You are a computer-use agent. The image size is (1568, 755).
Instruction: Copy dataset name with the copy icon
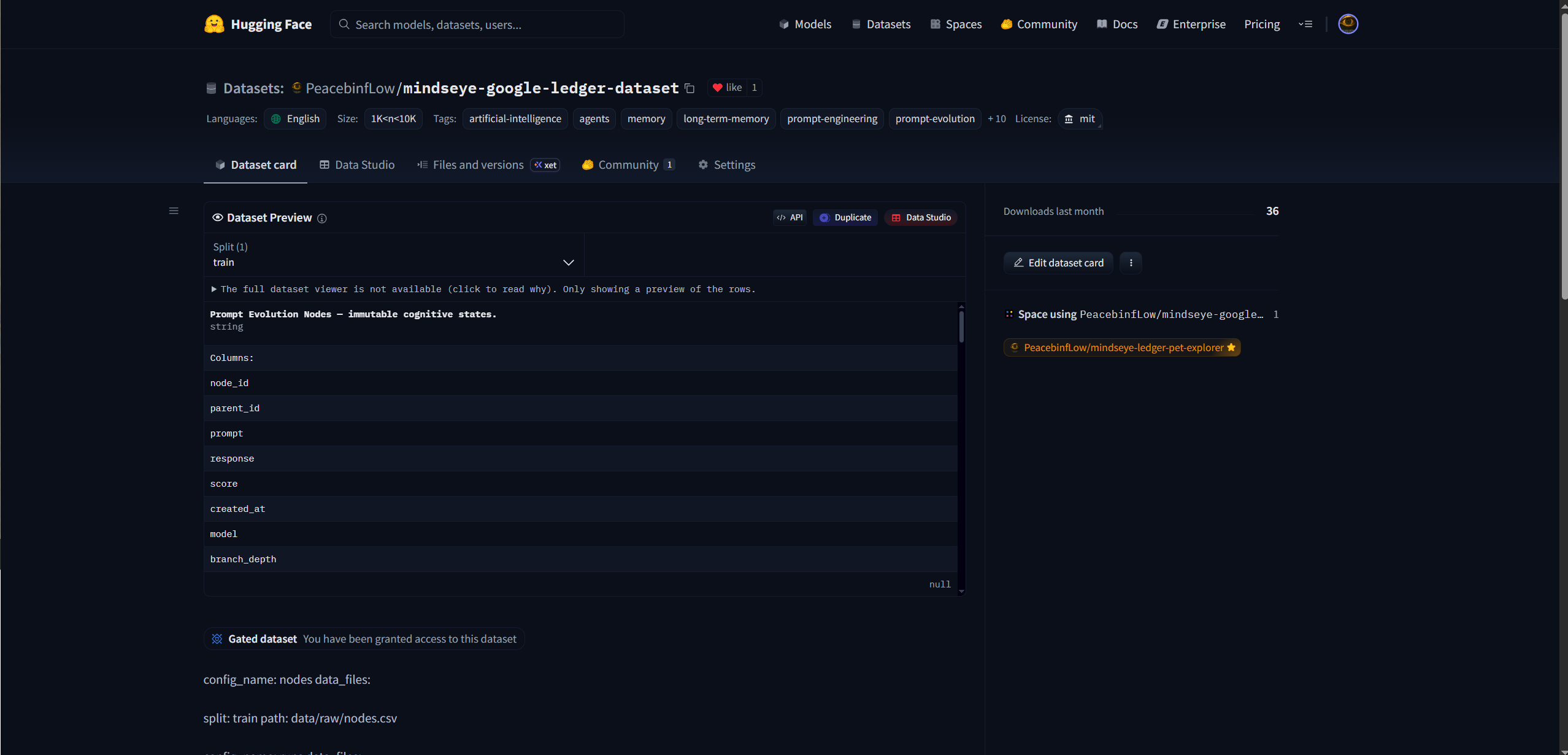click(690, 88)
